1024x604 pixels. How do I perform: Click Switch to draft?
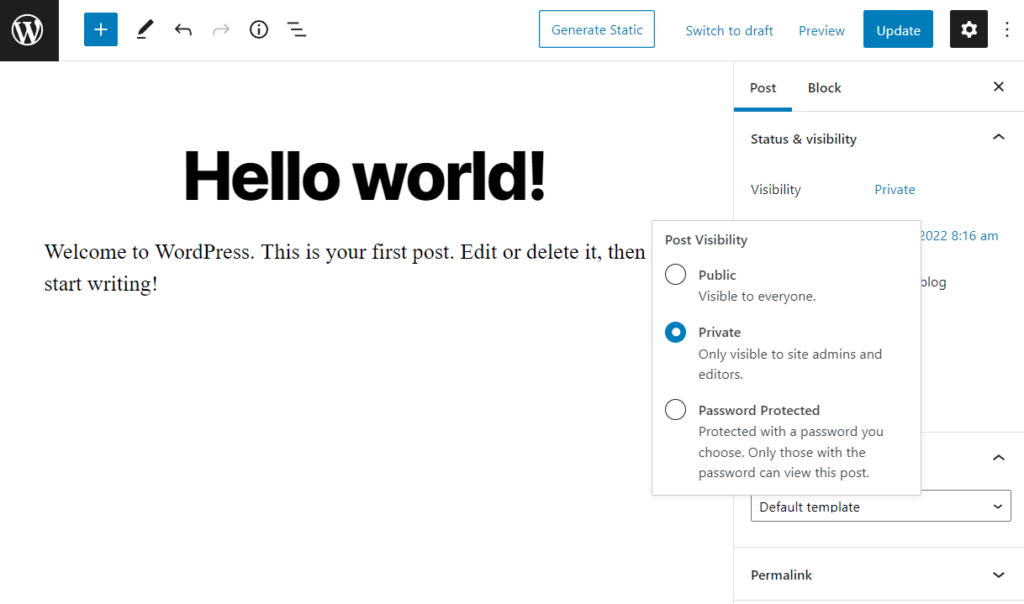click(x=729, y=31)
